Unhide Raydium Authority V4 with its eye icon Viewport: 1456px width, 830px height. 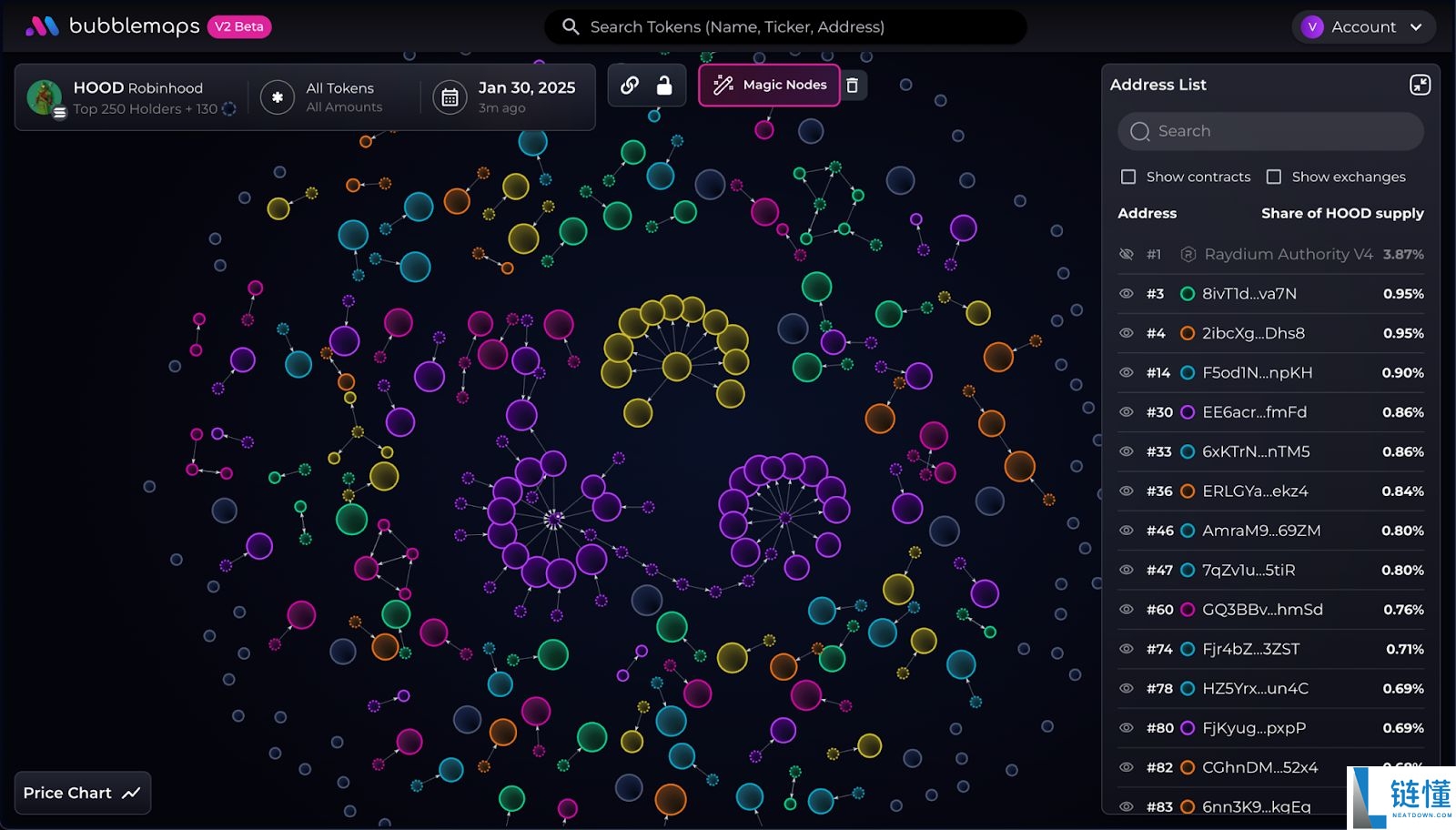[1127, 254]
